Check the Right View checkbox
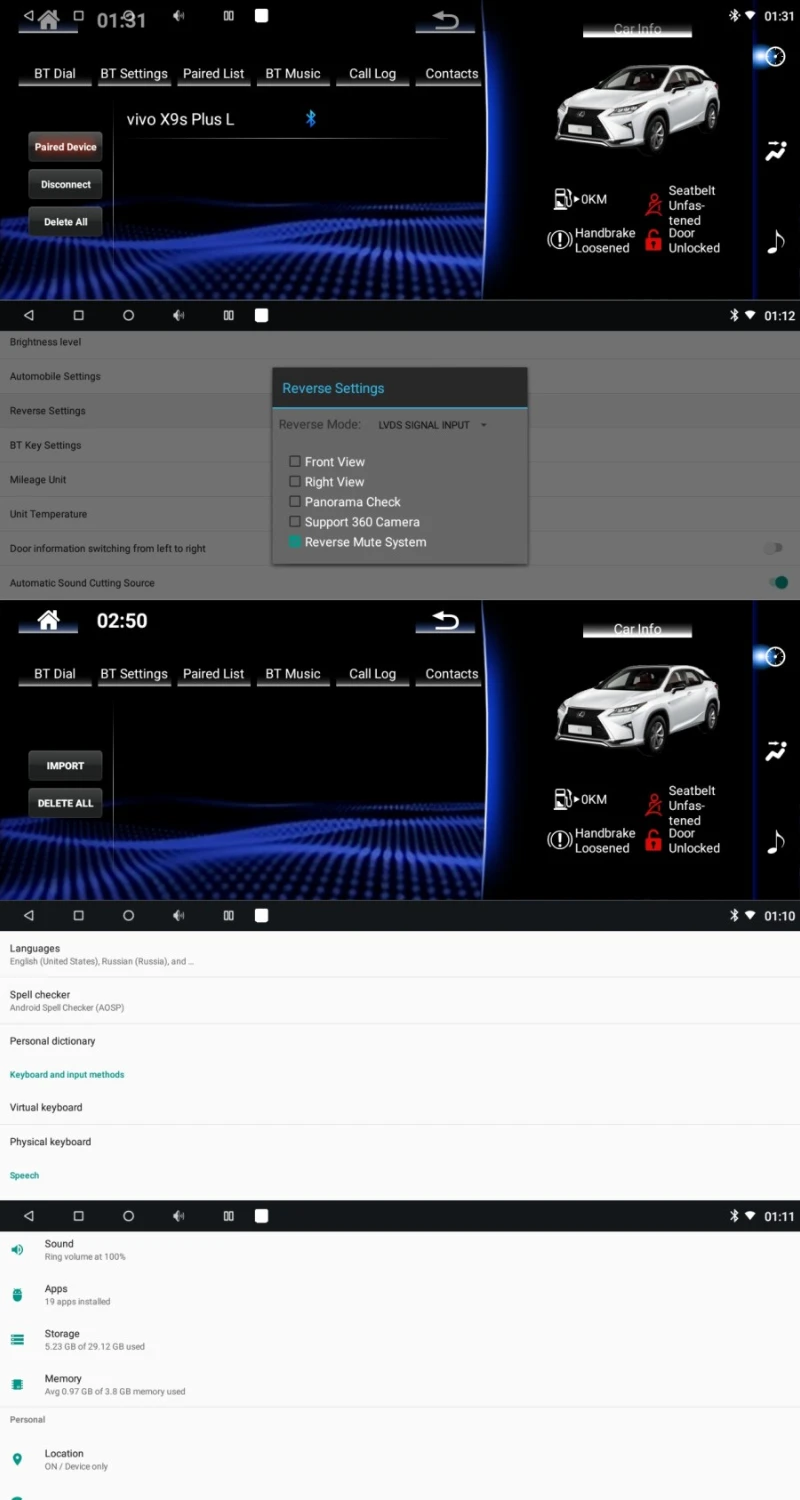 295,482
